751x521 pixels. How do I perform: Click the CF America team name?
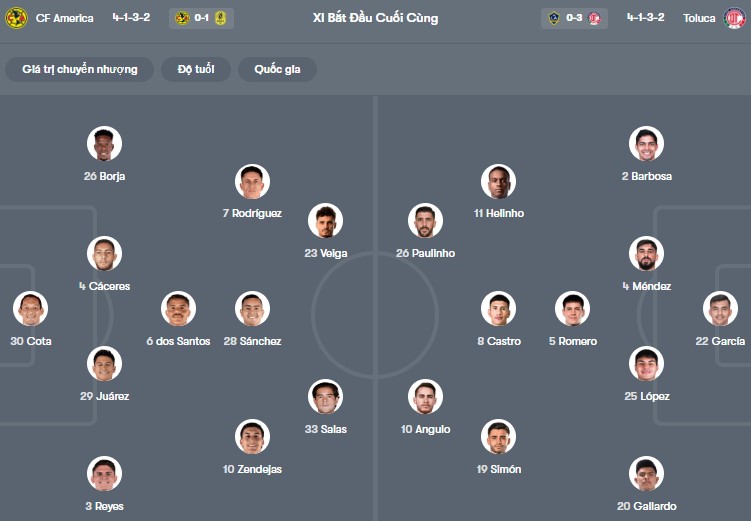coord(65,18)
